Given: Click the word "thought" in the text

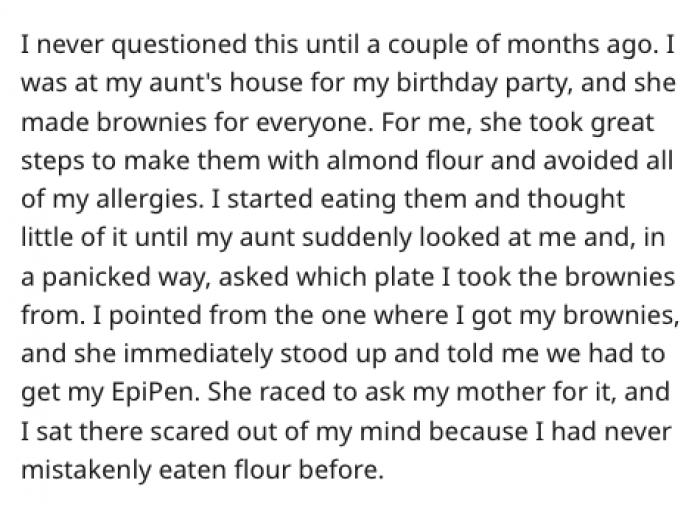Looking at the screenshot, I should tap(576, 199).
